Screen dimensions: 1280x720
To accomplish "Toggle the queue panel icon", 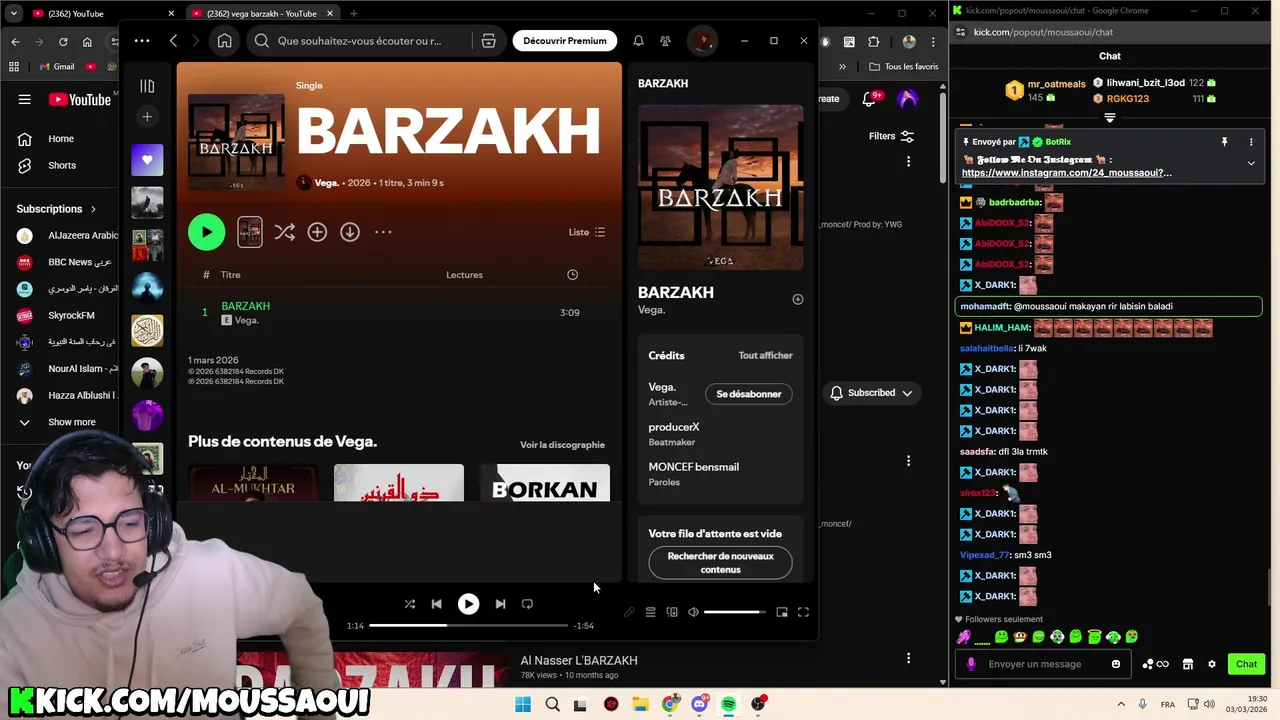I will click(x=650, y=612).
